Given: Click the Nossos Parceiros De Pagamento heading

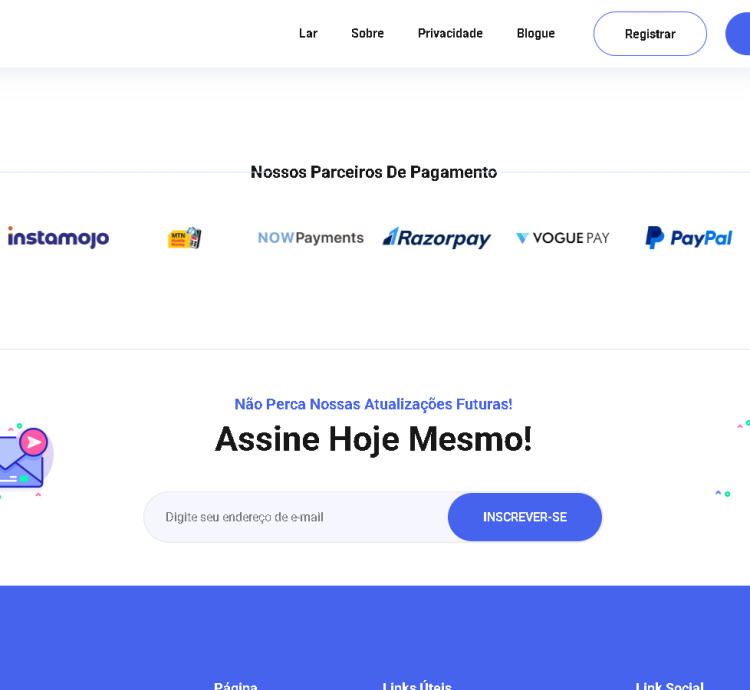Looking at the screenshot, I should [x=374, y=172].
